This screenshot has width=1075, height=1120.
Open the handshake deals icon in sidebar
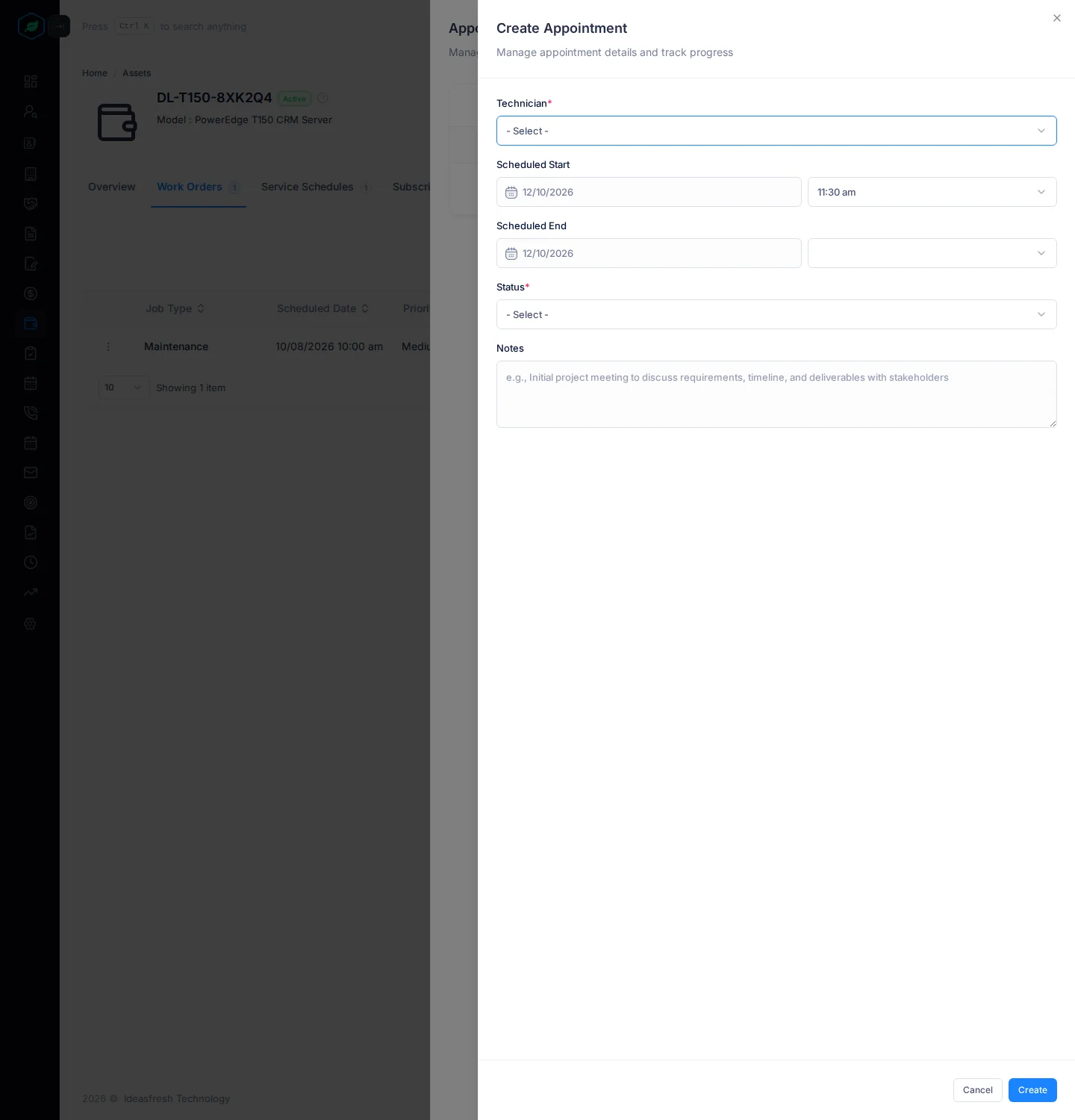pos(31,204)
